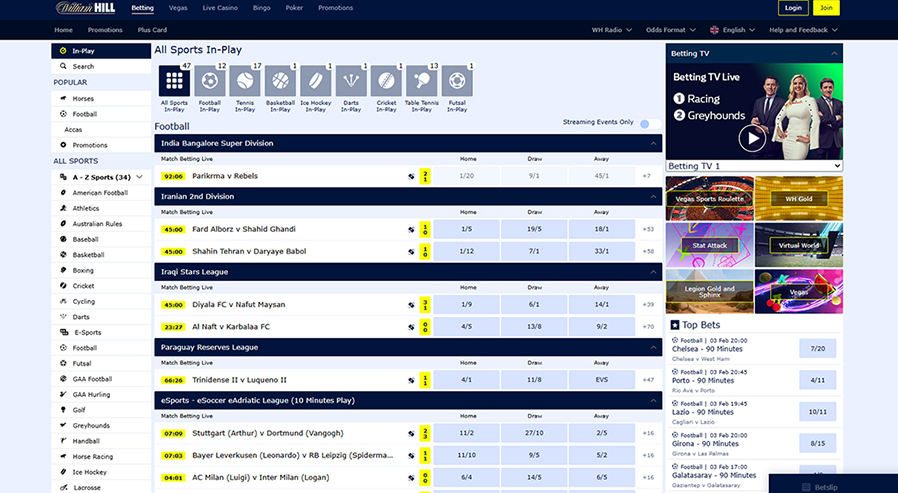
Task: Click the Login button
Action: pyautogui.click(x=793, y=8)
